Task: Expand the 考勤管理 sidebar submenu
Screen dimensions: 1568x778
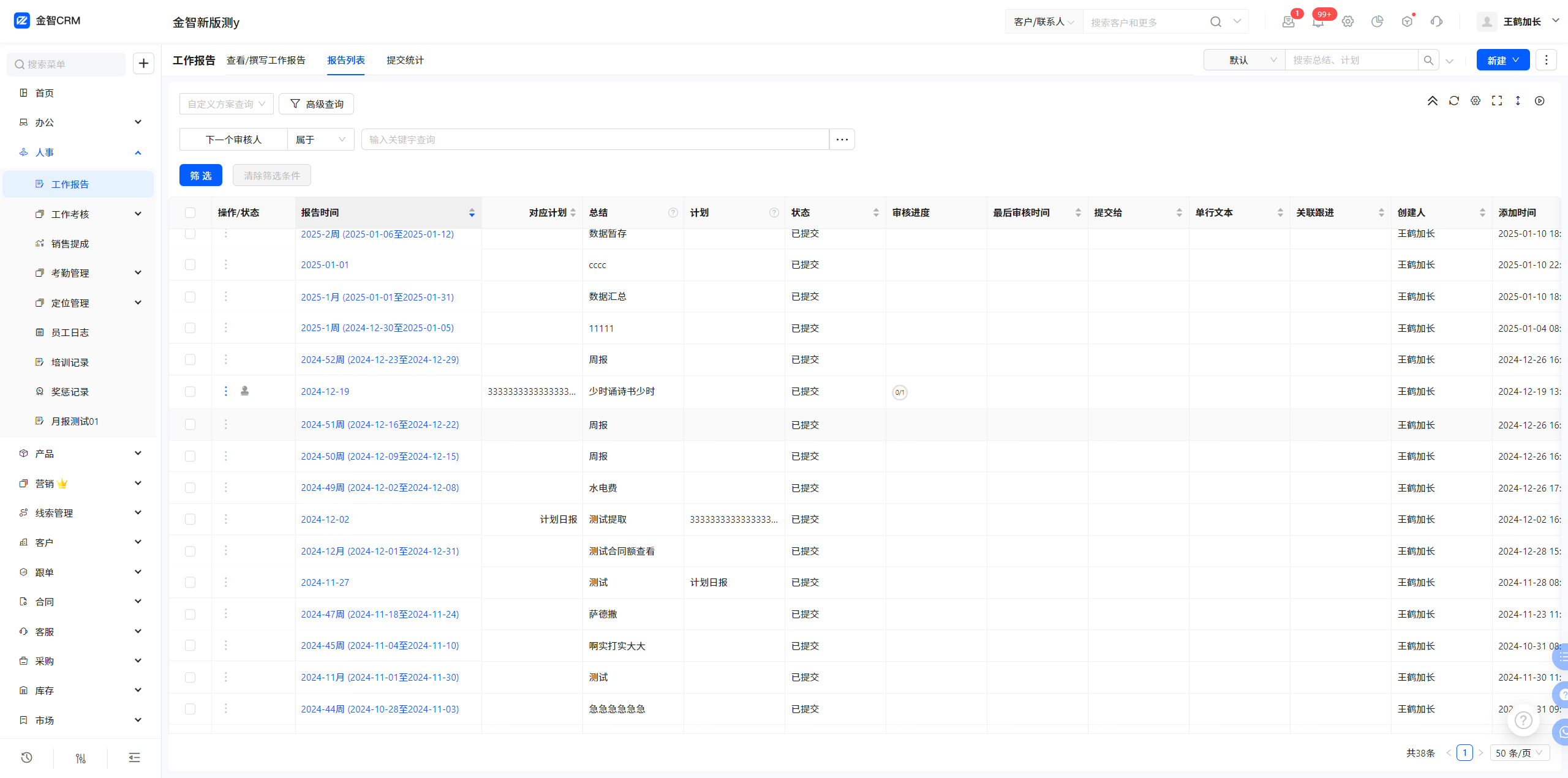Action: pos(138,273)
